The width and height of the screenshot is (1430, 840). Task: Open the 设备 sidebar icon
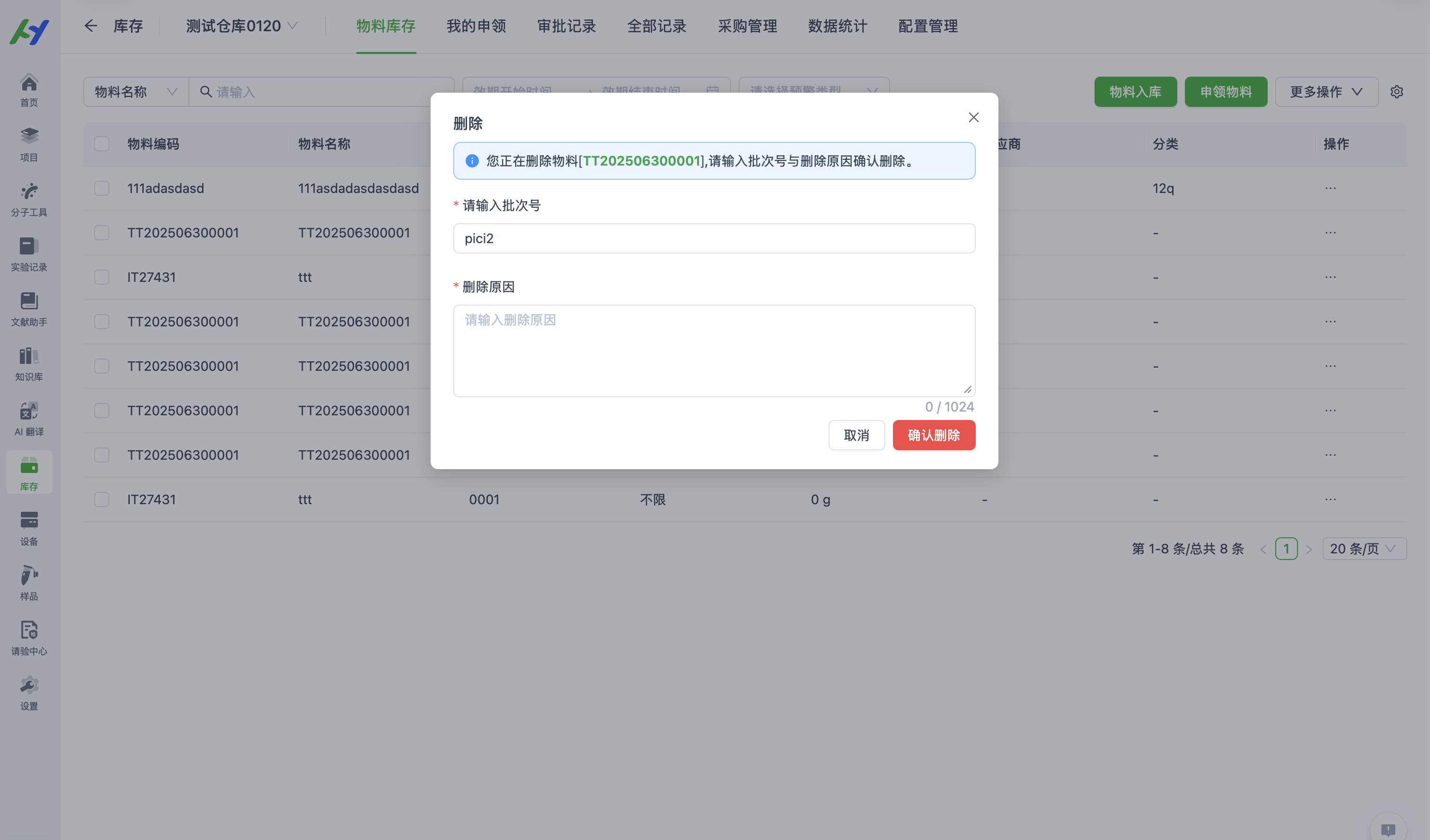[x=29, y=527]
